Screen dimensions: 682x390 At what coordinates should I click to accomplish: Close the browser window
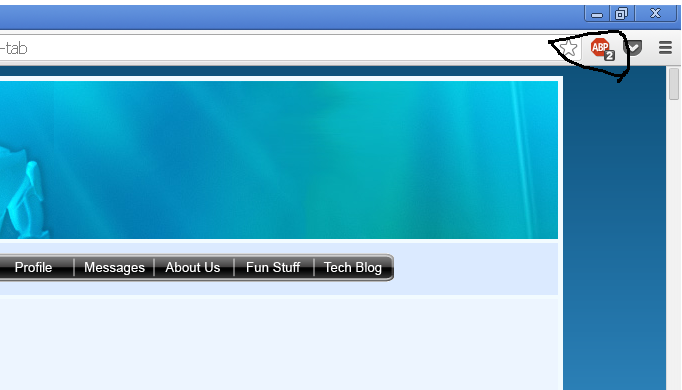(x=655, y=14)
